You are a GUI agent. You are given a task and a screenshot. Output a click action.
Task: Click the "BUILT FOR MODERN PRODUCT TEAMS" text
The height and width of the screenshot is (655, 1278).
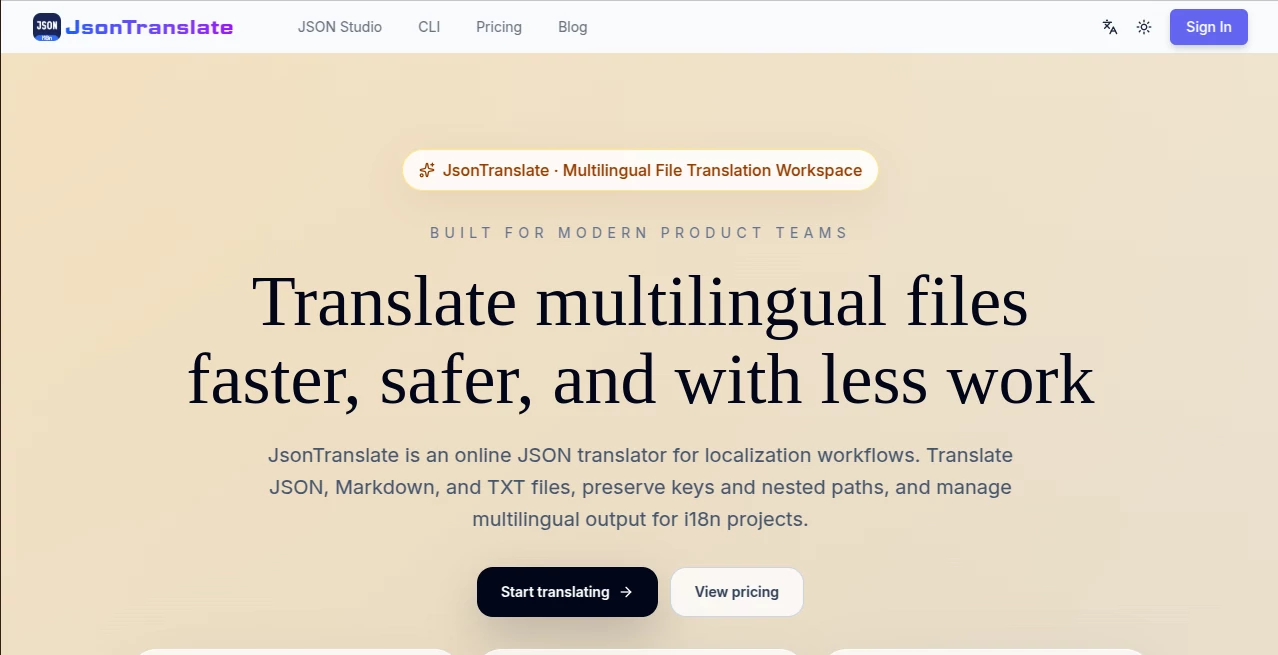tap(640, 233)
